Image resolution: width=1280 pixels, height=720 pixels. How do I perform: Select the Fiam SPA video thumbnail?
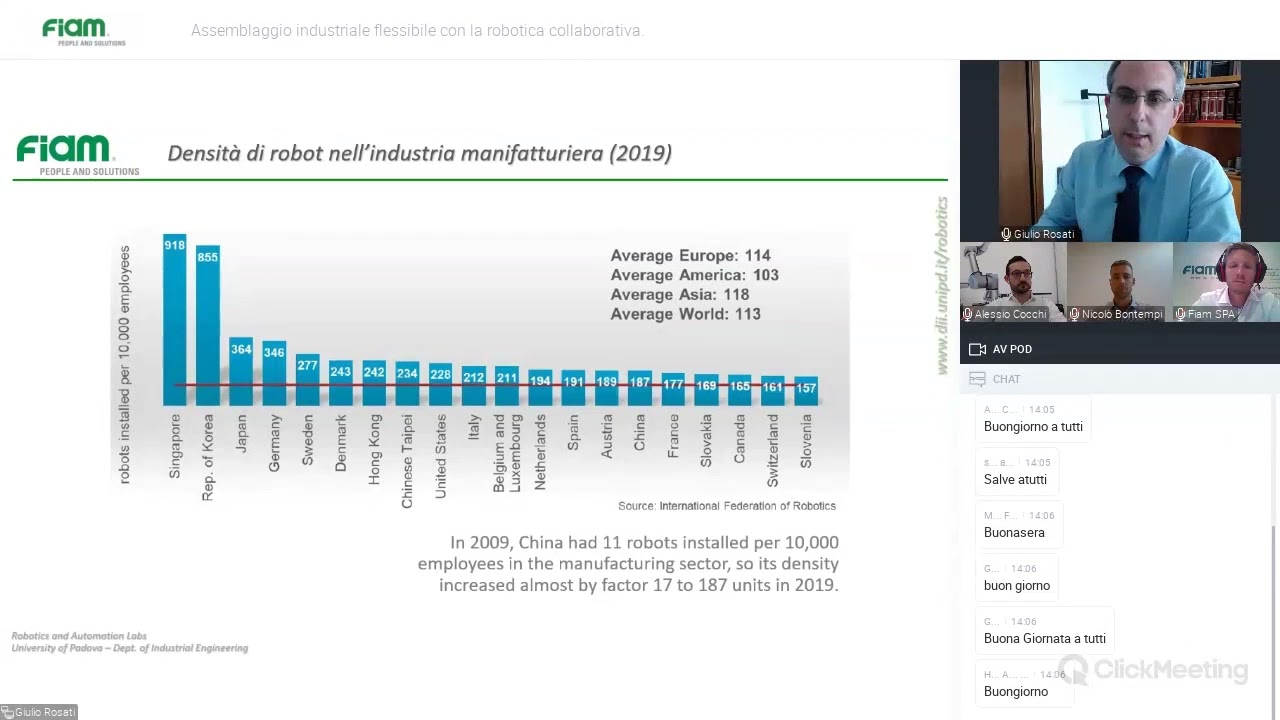1226,282
